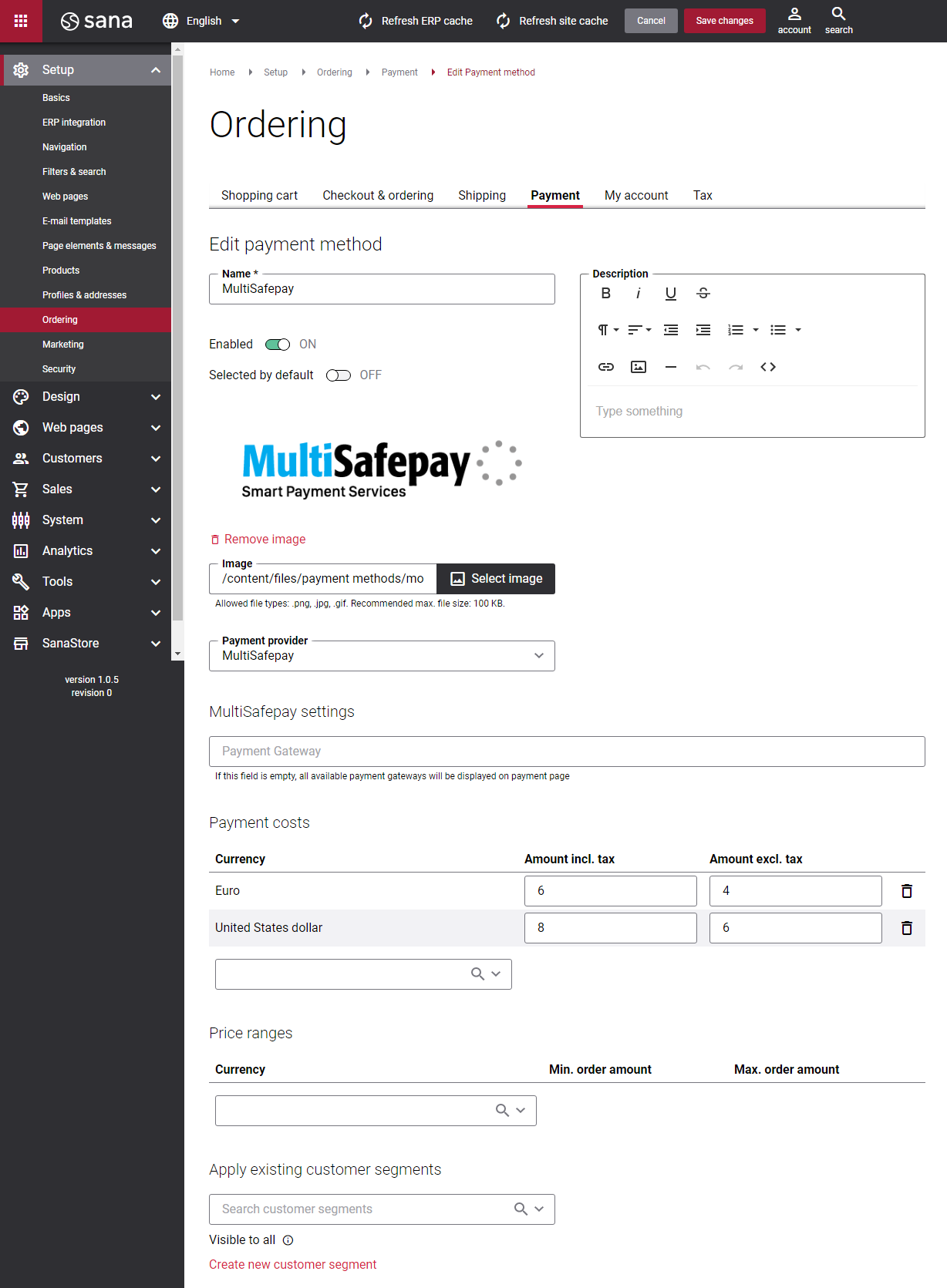Open Security in Setup menu

(x=59, y=369)
